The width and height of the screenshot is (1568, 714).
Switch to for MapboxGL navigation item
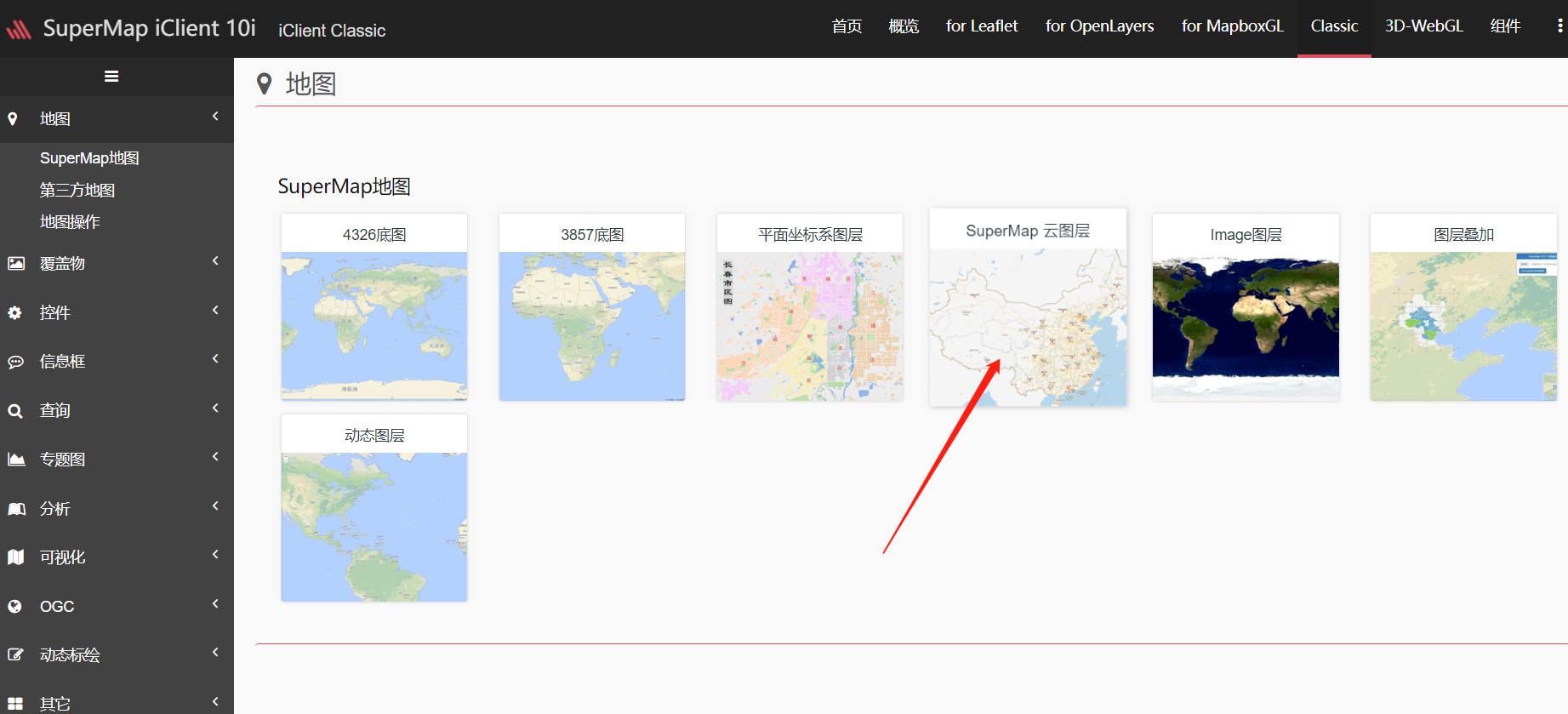tap(1232, 26)
